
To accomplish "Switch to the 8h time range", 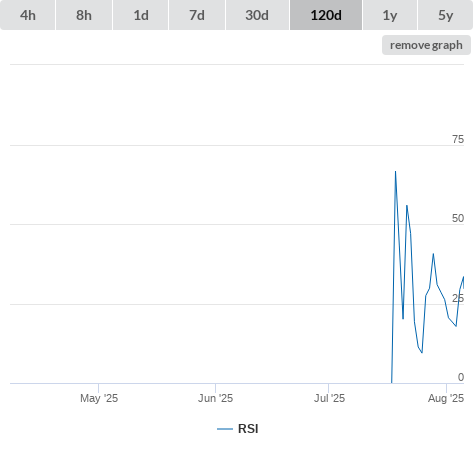I will (84, 15).
